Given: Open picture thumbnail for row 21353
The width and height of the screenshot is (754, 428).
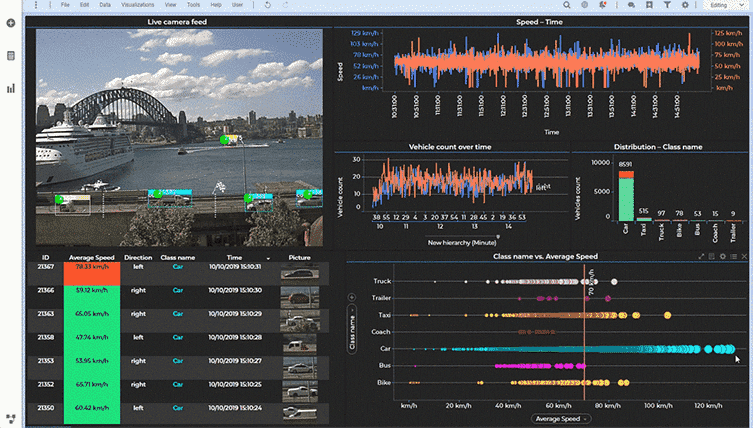Looking at the screenshot, I should pyautogui.click(x=300, y=367).
